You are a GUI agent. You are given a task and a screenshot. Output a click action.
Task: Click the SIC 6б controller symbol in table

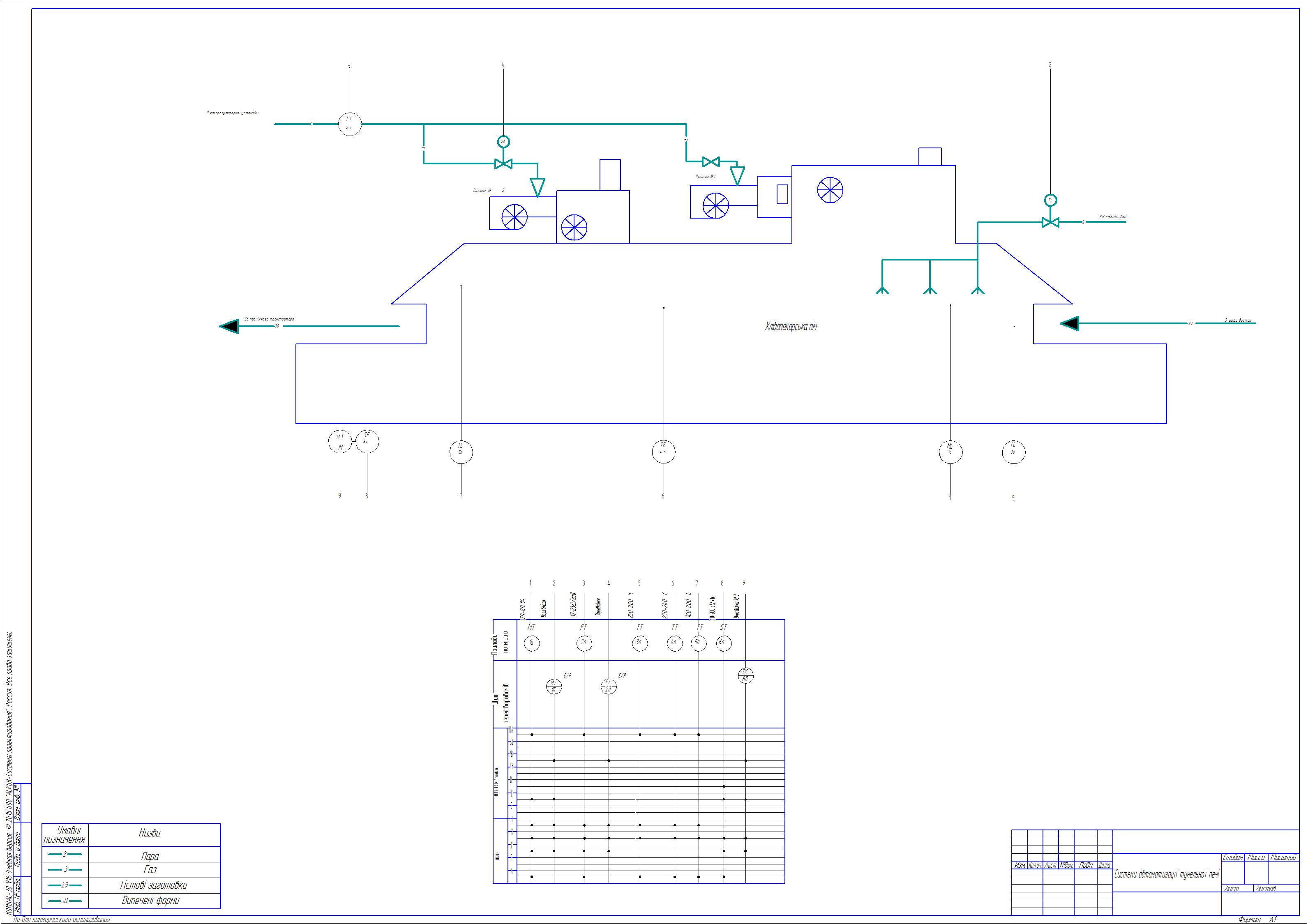(x=745, y=675)
